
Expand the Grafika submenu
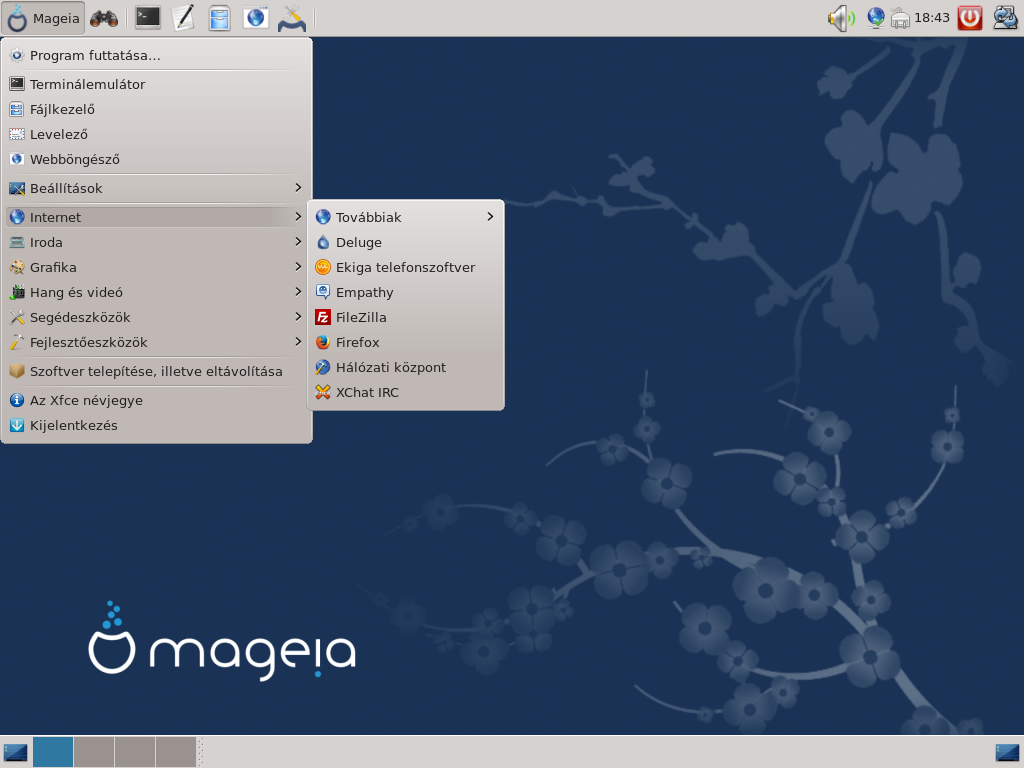156,267
